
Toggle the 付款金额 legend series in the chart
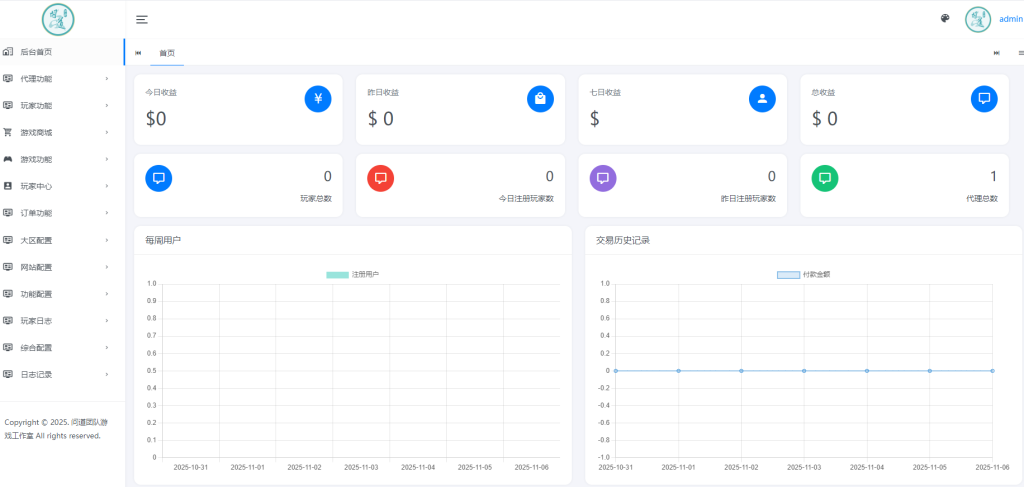(x=803, y=274)
